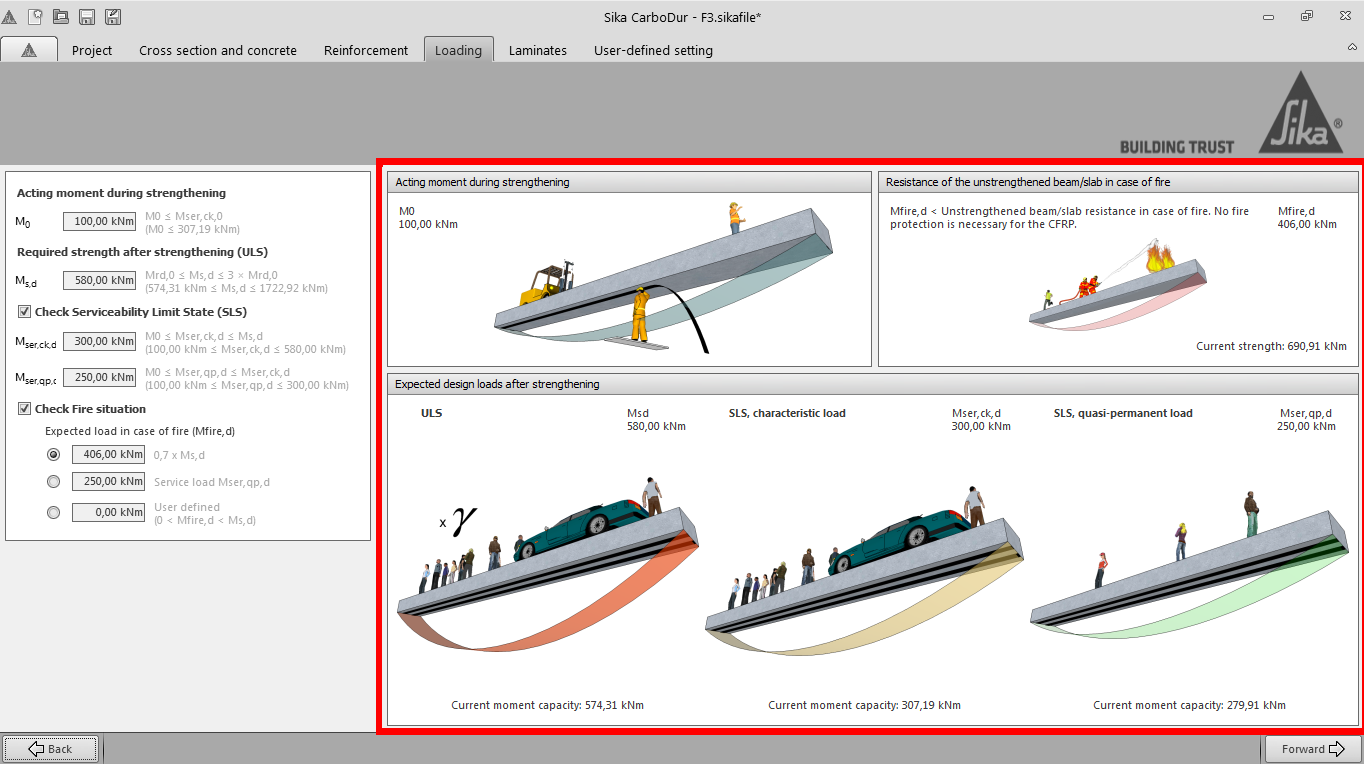Viewport: 1364px width, 764px height.
Task: Click the 0,00 kNm user defined field
Action: (x=108, y=512)
